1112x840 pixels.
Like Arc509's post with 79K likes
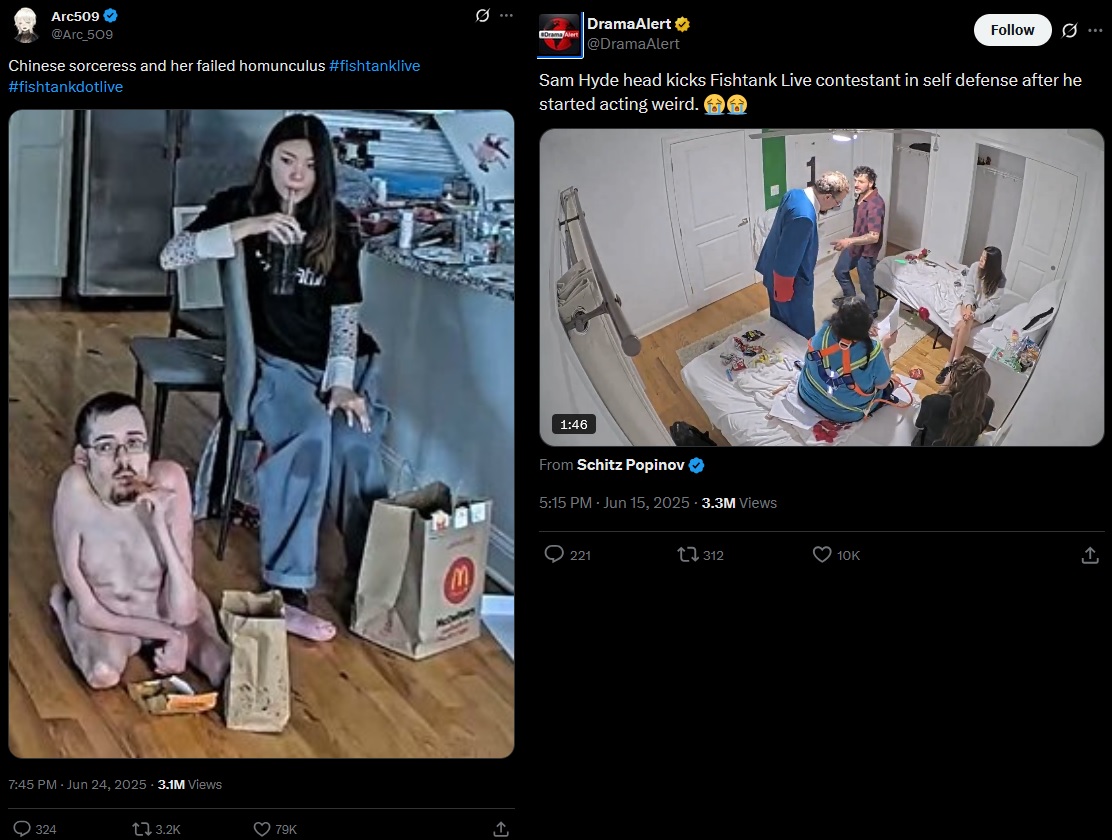pyautogui.click(x=275, y=829)
